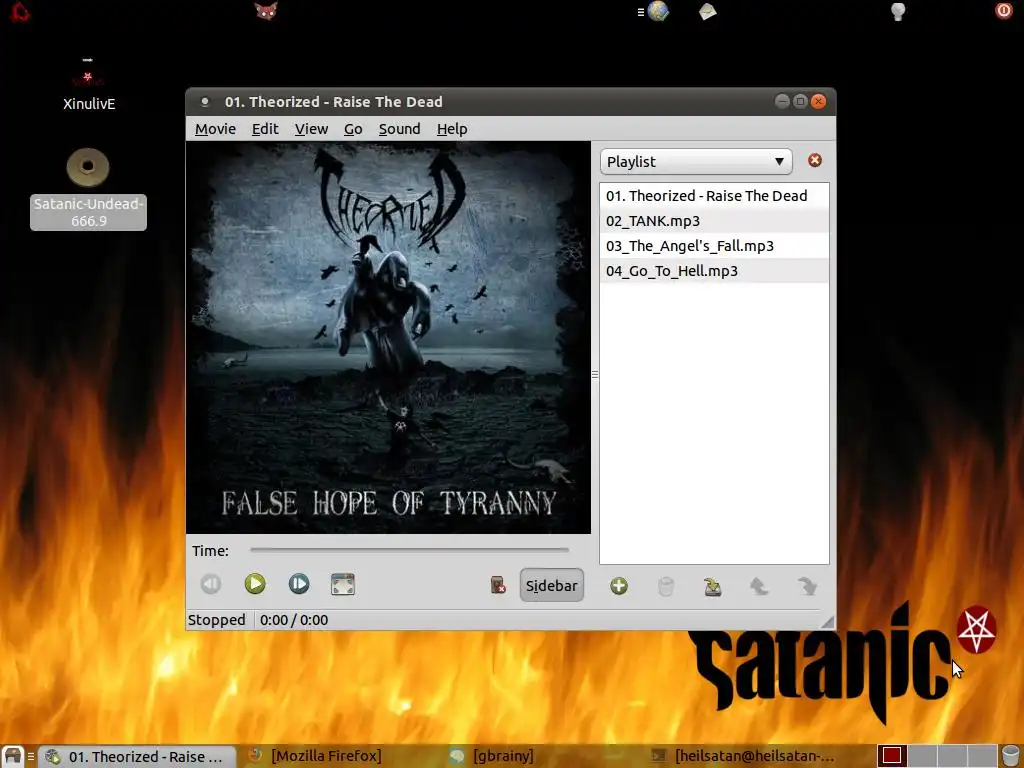Click the window menu icon in title bar

coord(204,102)
